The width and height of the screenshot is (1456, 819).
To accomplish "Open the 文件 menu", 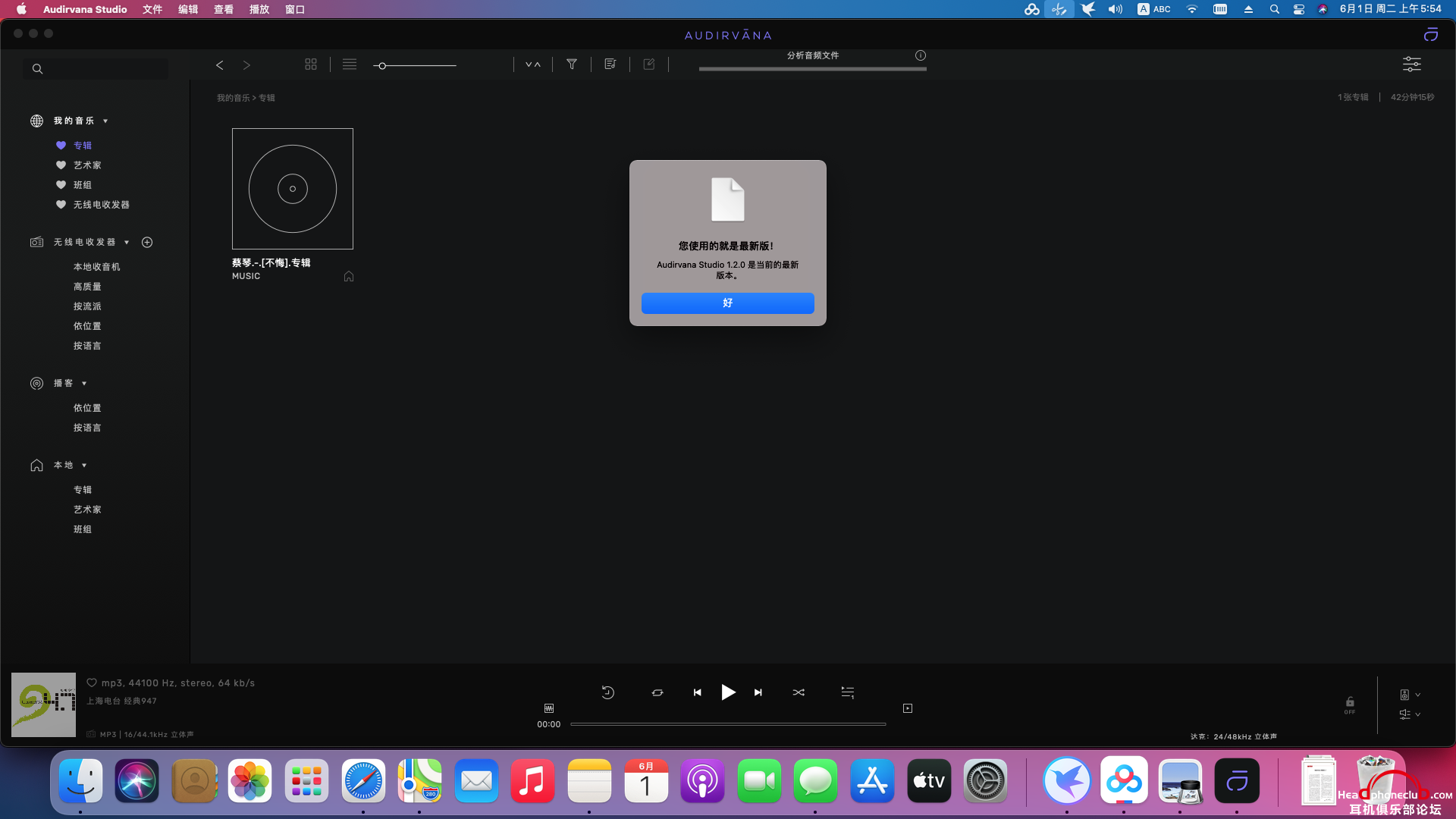I will click(152, 9).
